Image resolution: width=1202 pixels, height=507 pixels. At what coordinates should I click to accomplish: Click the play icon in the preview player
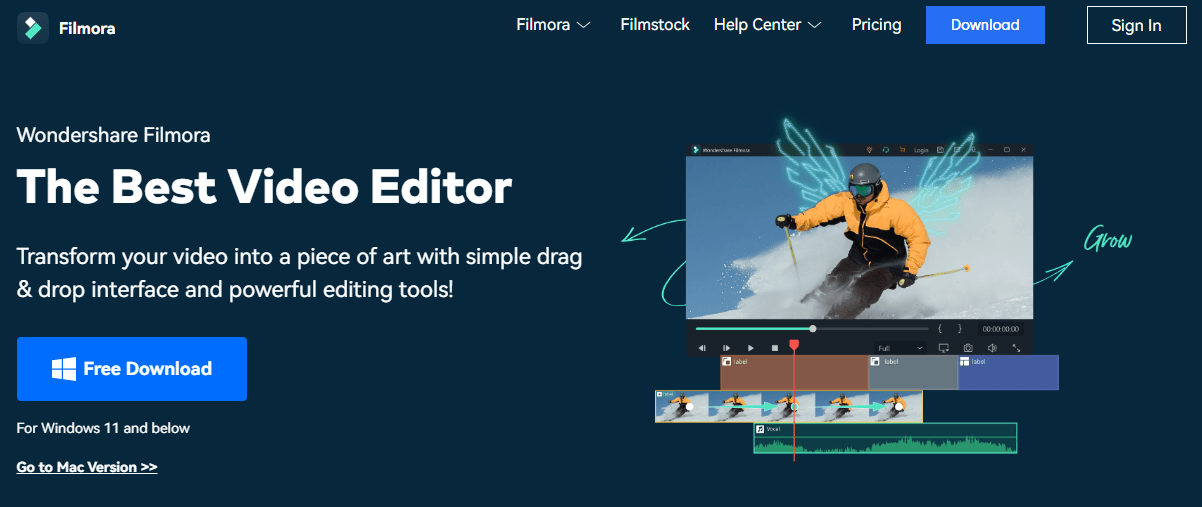751,348
